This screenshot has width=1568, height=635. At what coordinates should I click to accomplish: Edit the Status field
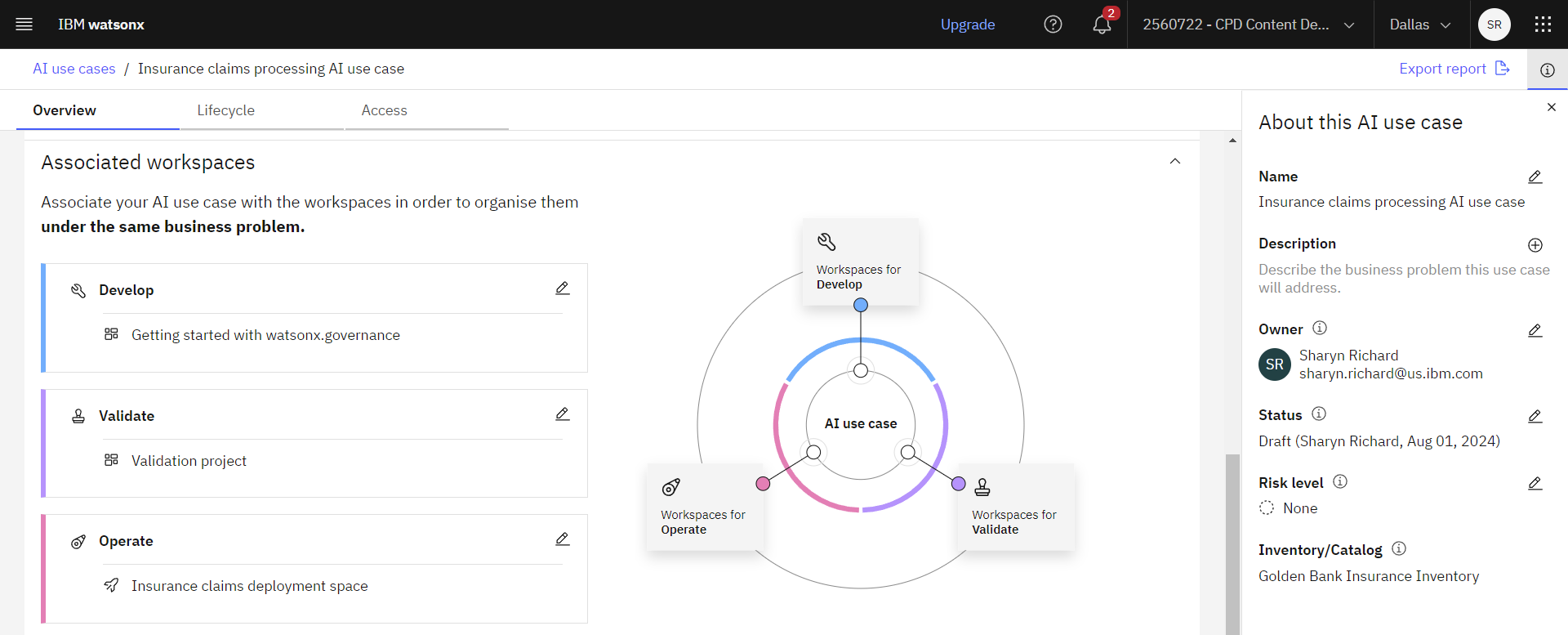(x=1535, y=416)
